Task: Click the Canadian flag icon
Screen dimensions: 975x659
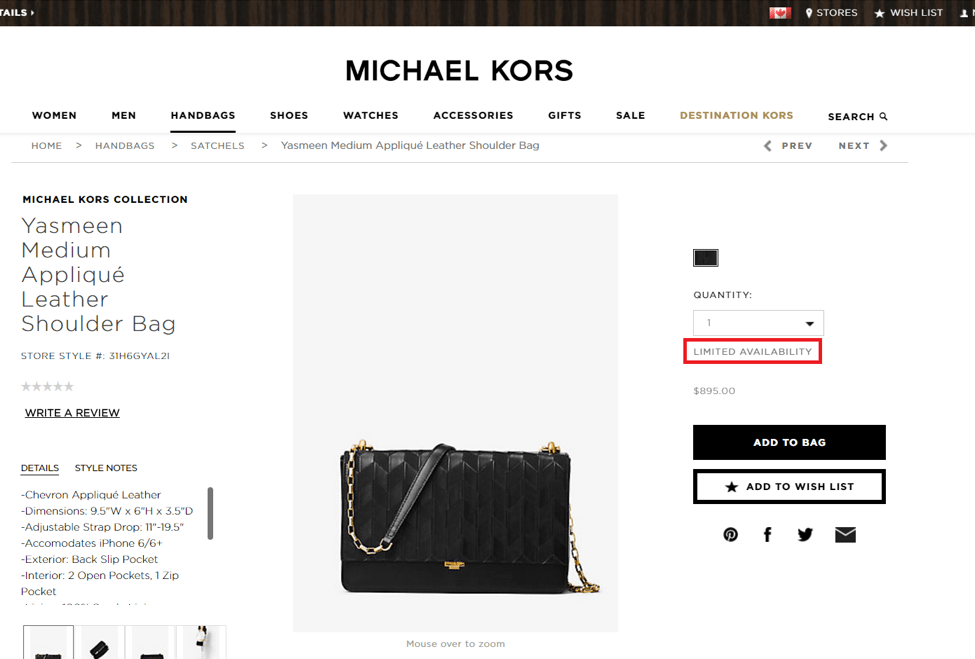Action: click(x=780, y=12)
